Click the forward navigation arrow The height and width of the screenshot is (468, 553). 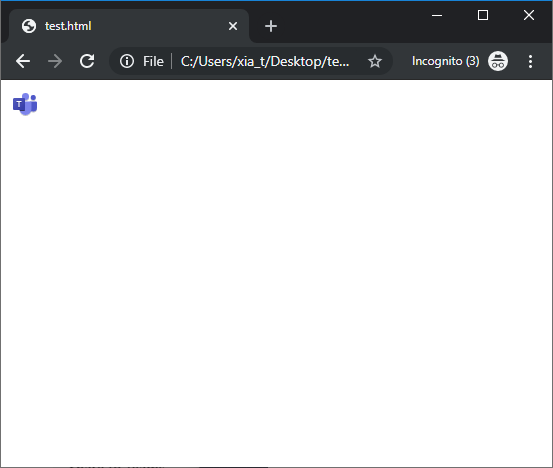click(55, 61)
